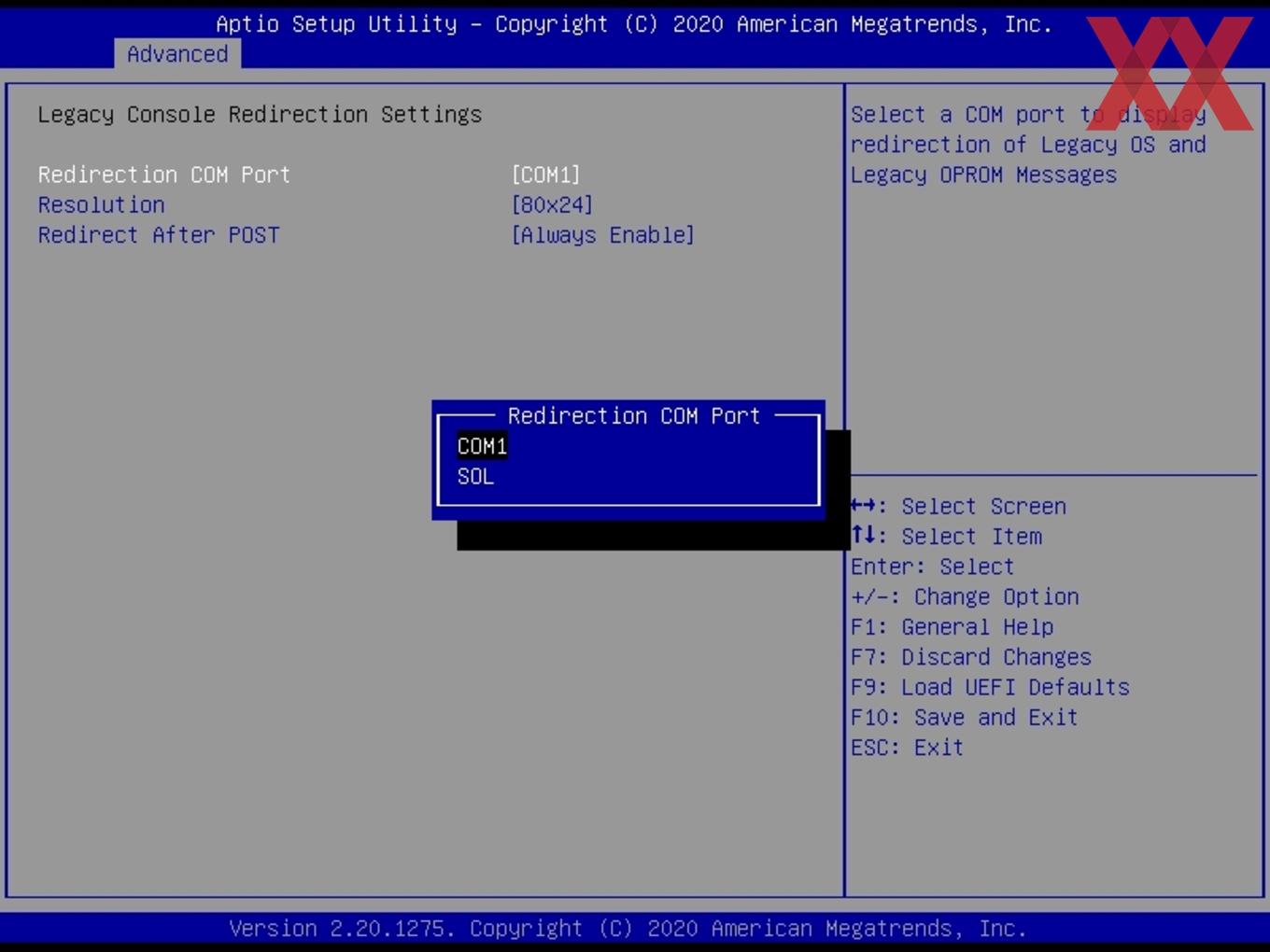Click the Version 2.20.1275 footer text

[x=628, y=929]
